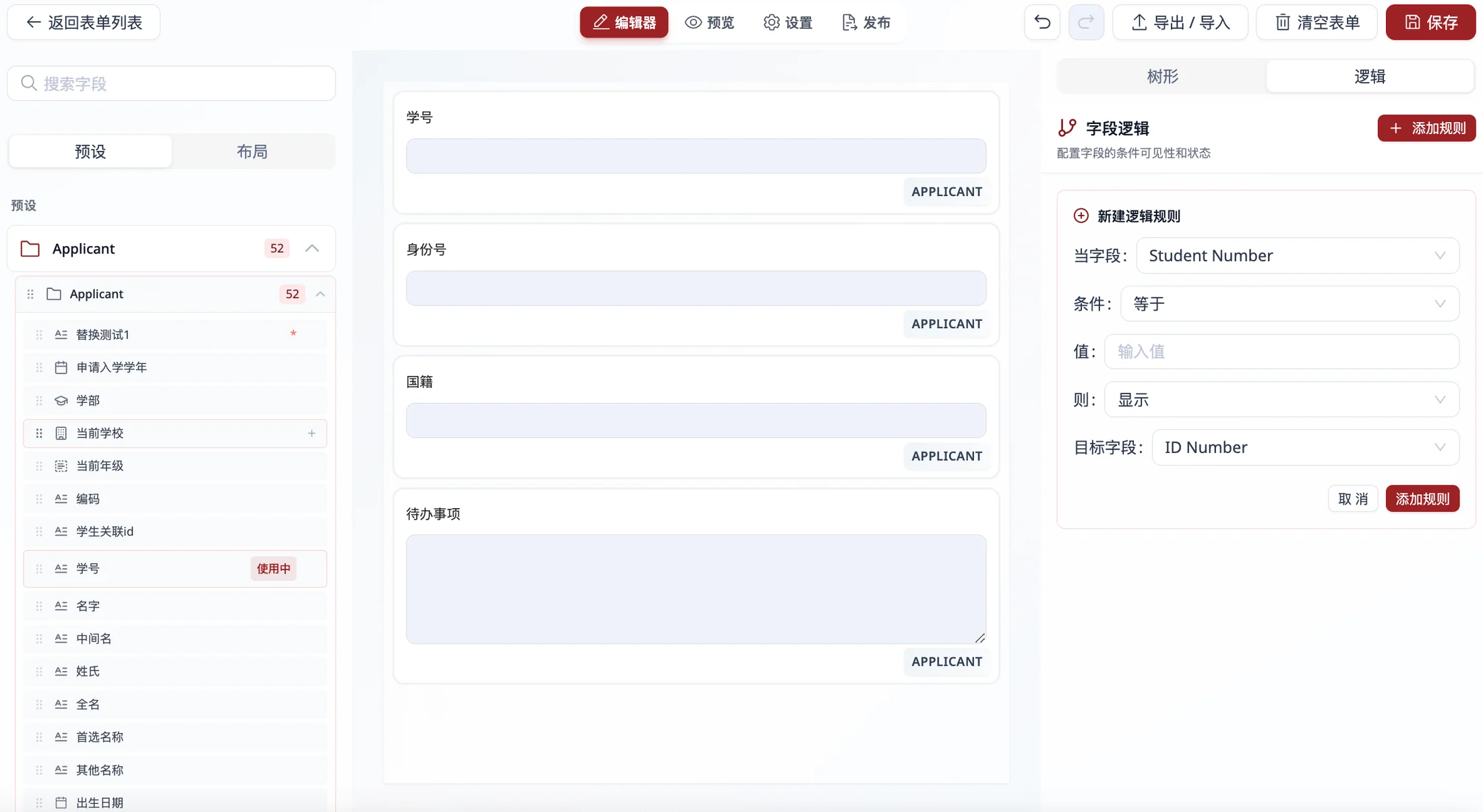The height and width of the screenshot is (812, 1483).
Task: Select the 布局 tab
Action: [252, 151]
